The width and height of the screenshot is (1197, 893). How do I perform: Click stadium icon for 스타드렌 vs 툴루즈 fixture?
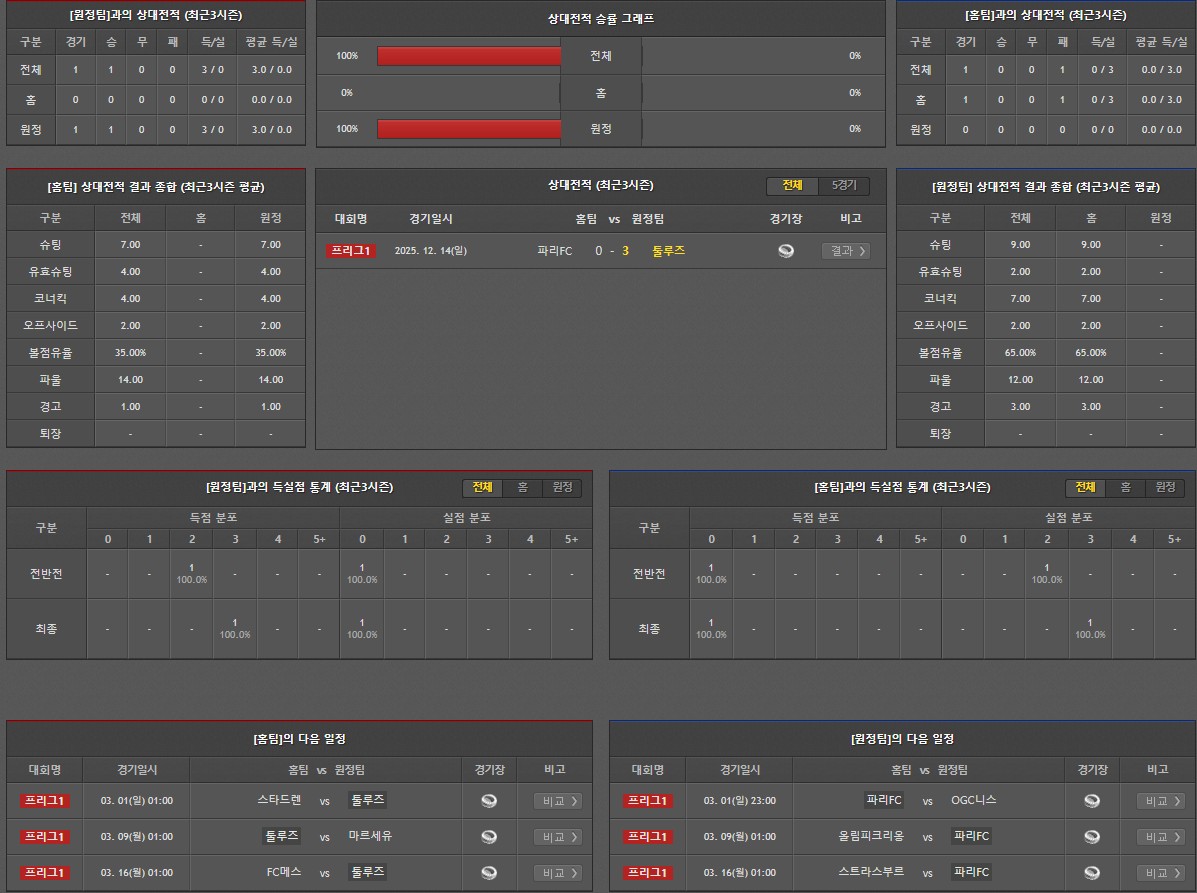(x=489, y=801)
